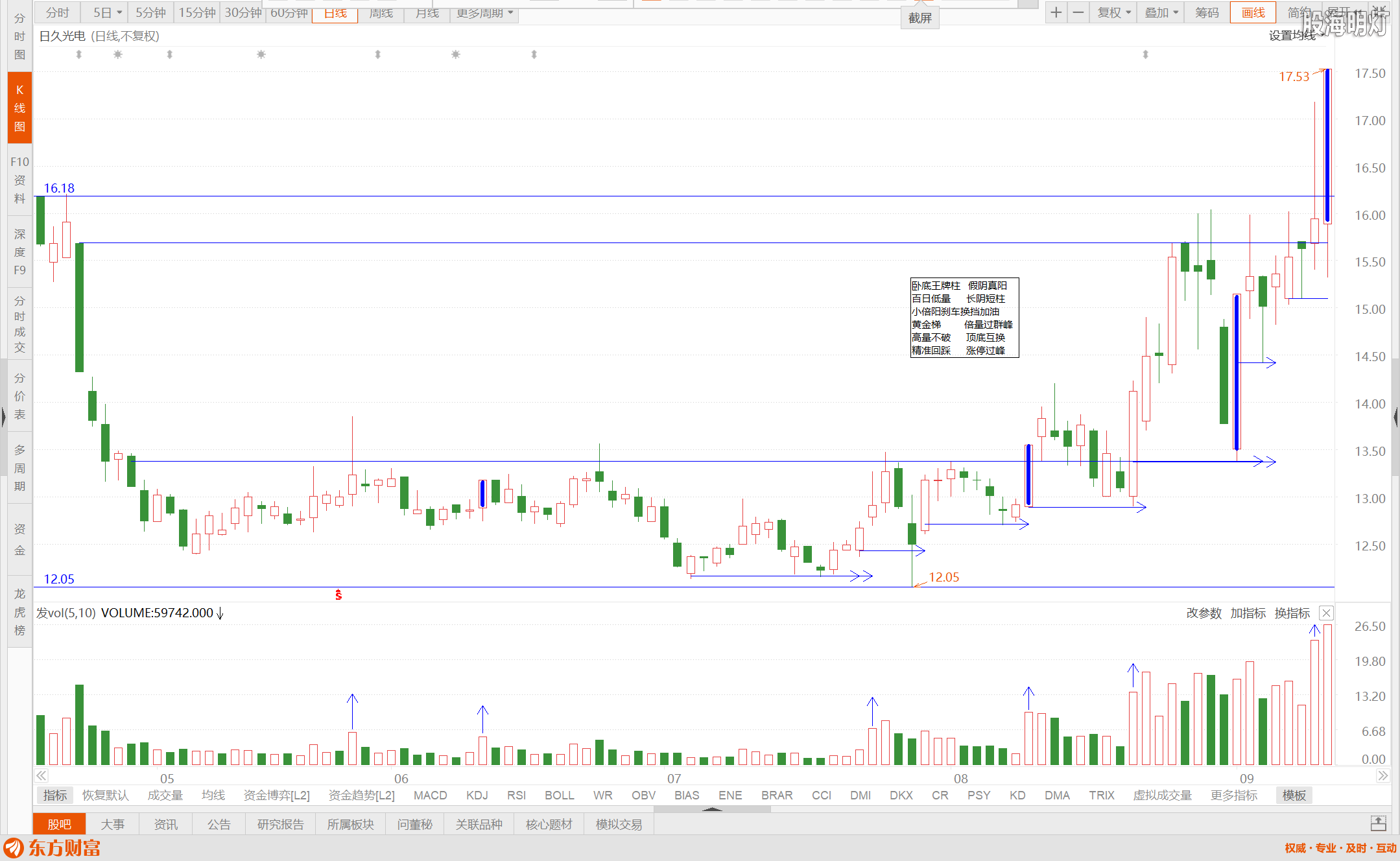The height and width of the screenshot is (861, 1400).
Task: Select 5分钟 timeframe tab
Action: point(150,12)
